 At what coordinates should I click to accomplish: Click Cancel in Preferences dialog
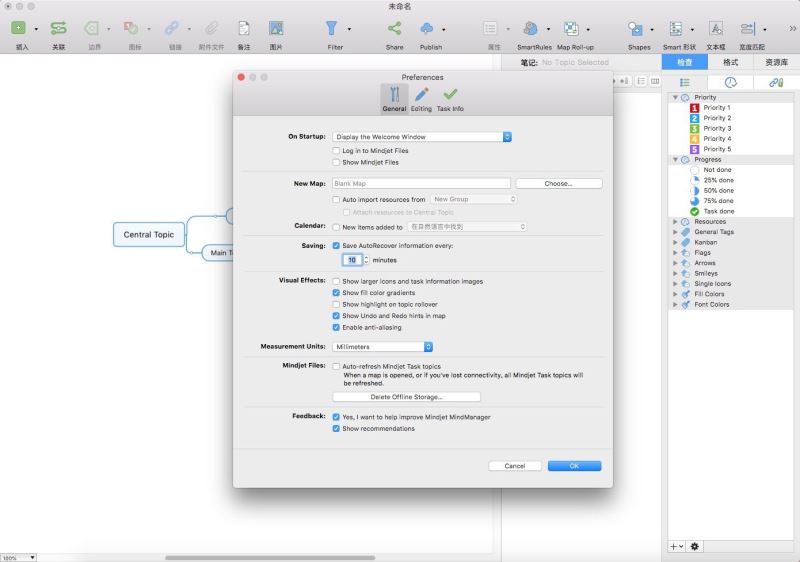point(515,466)
